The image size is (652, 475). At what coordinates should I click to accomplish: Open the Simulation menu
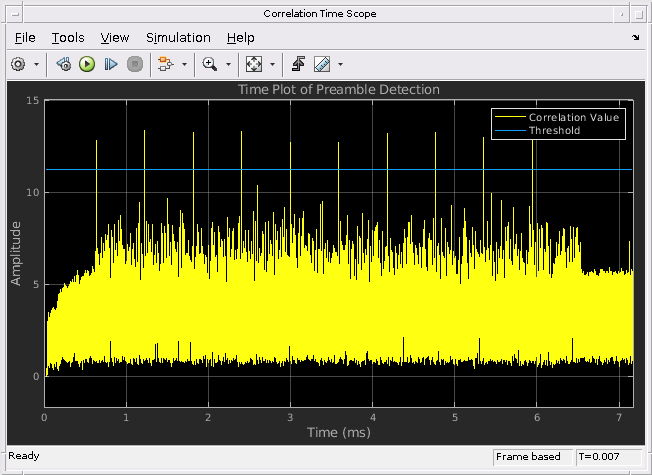pos(178,37)
